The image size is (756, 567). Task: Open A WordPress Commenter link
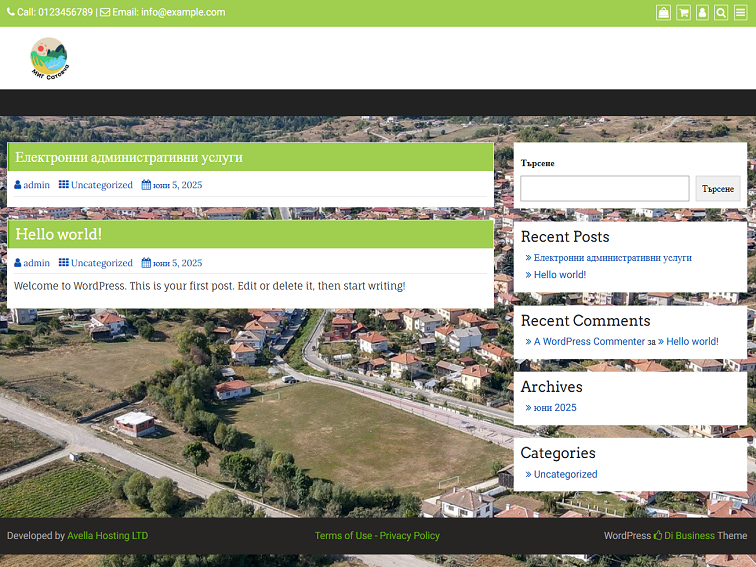click(589, 342)
